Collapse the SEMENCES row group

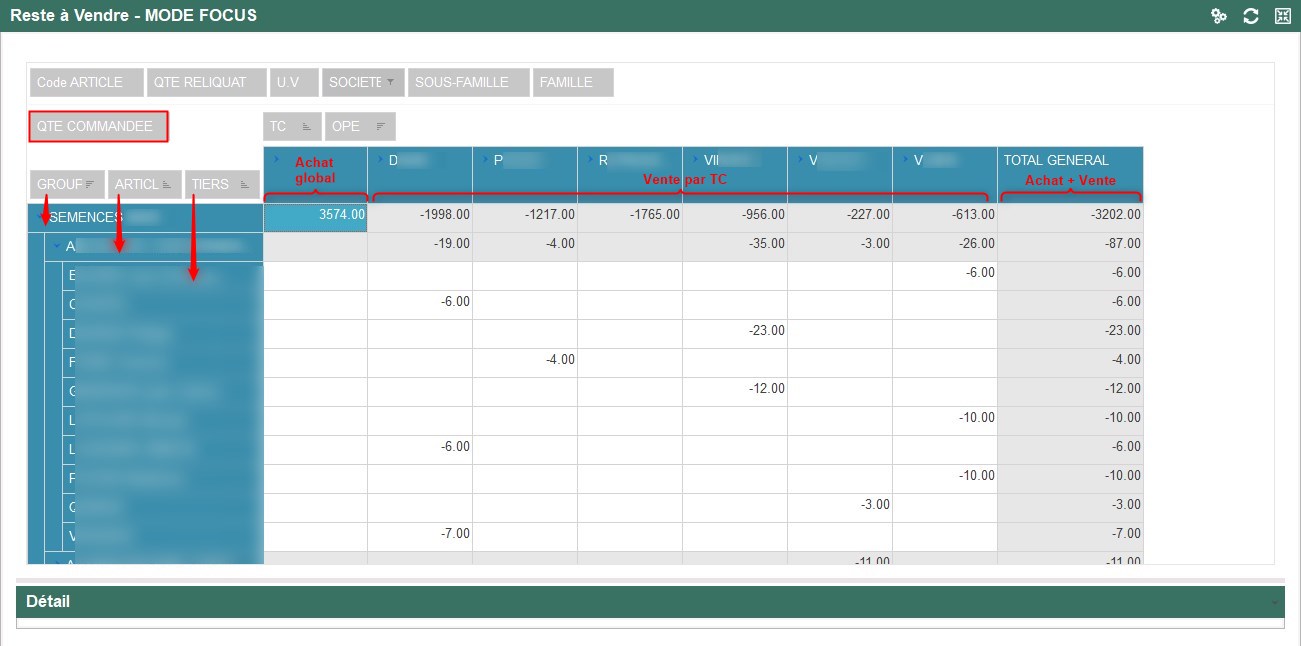pos(41,217)
